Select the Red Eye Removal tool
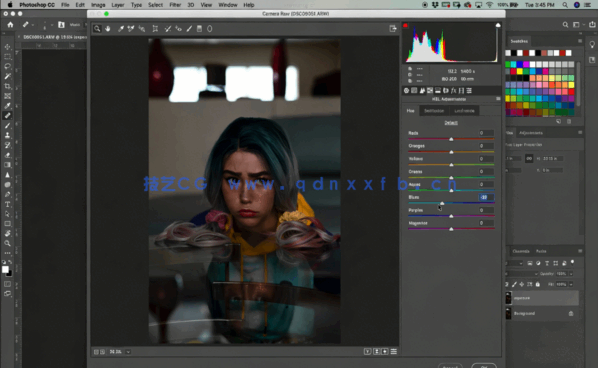 click(x=178, y=29)
